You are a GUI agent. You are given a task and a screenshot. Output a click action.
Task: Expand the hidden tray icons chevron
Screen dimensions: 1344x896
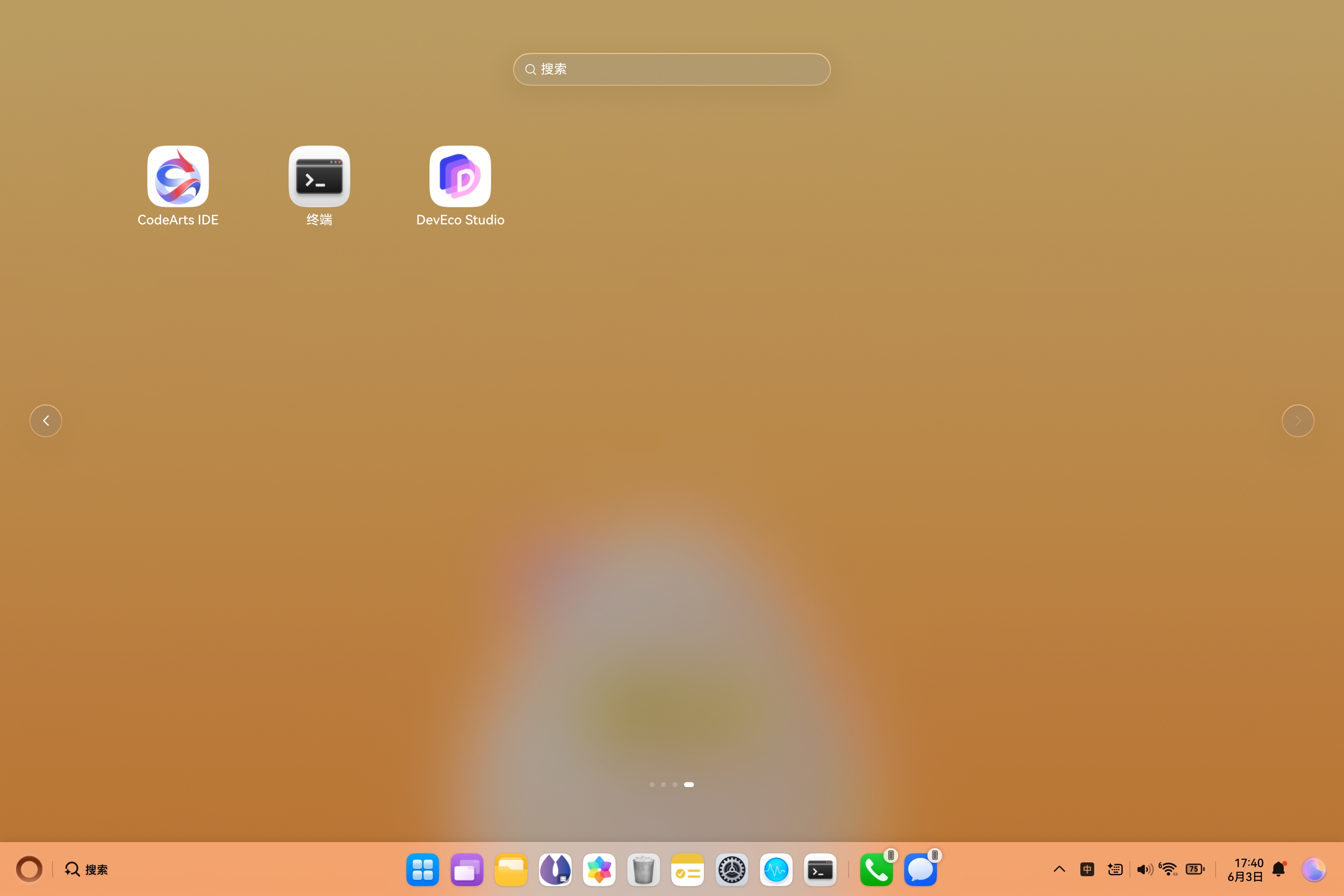pos(1059,869)
